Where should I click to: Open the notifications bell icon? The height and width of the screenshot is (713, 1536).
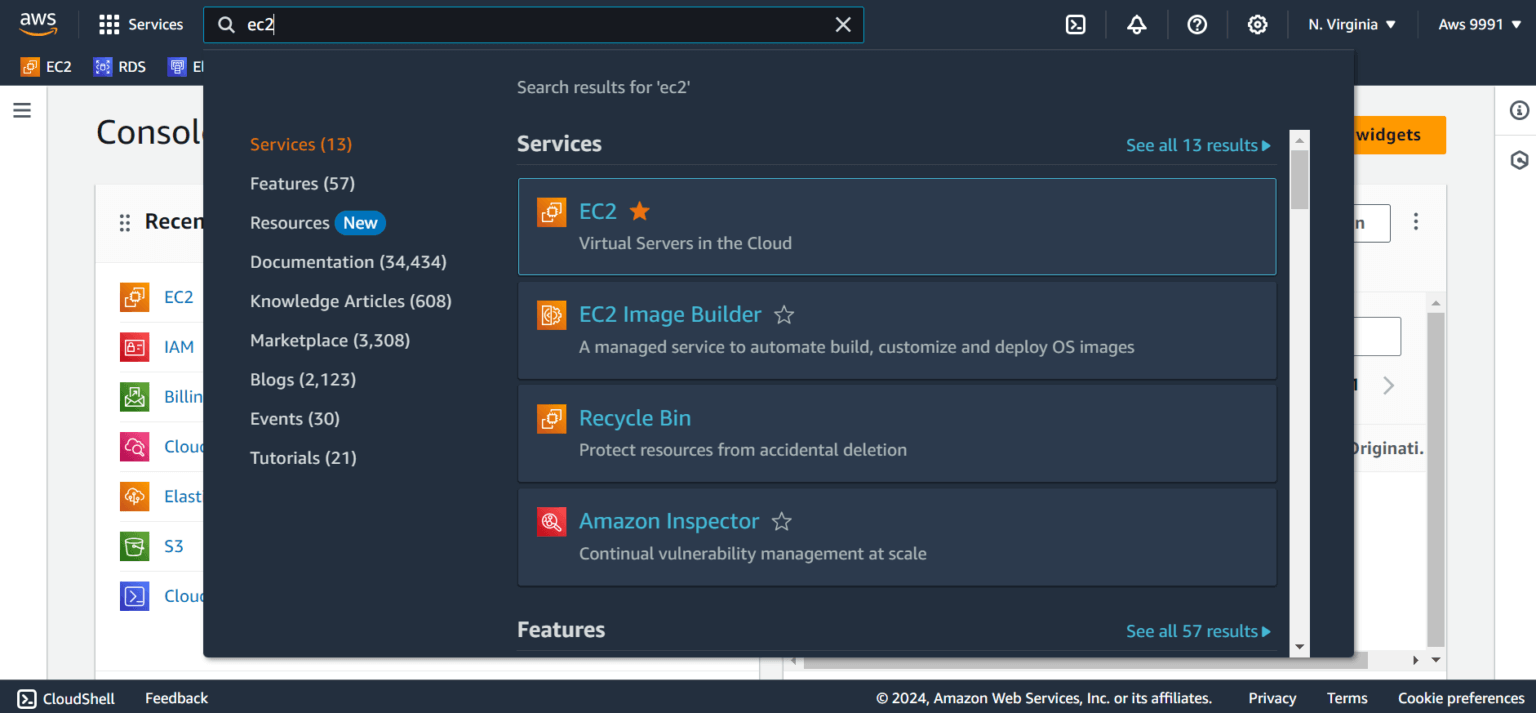coord(1136,24)
